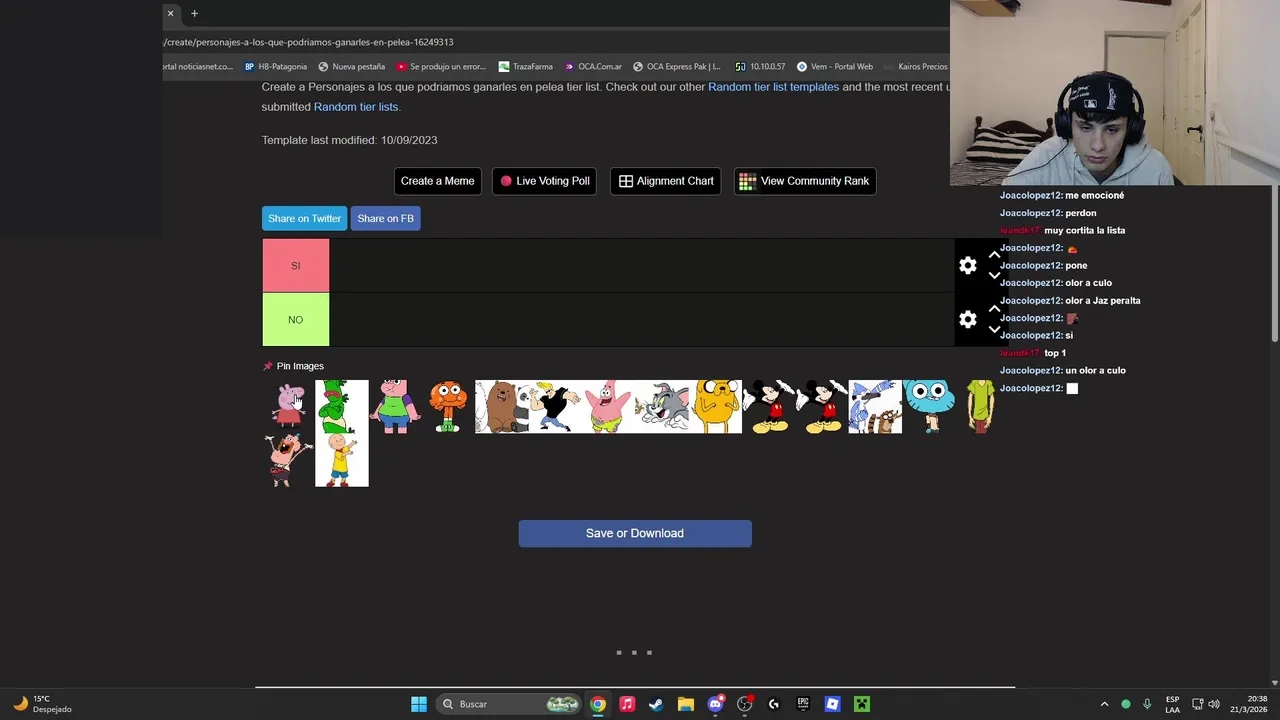Select the Mordecai and Rigby image
1280x720 pixels.
(x=875, y=406)
